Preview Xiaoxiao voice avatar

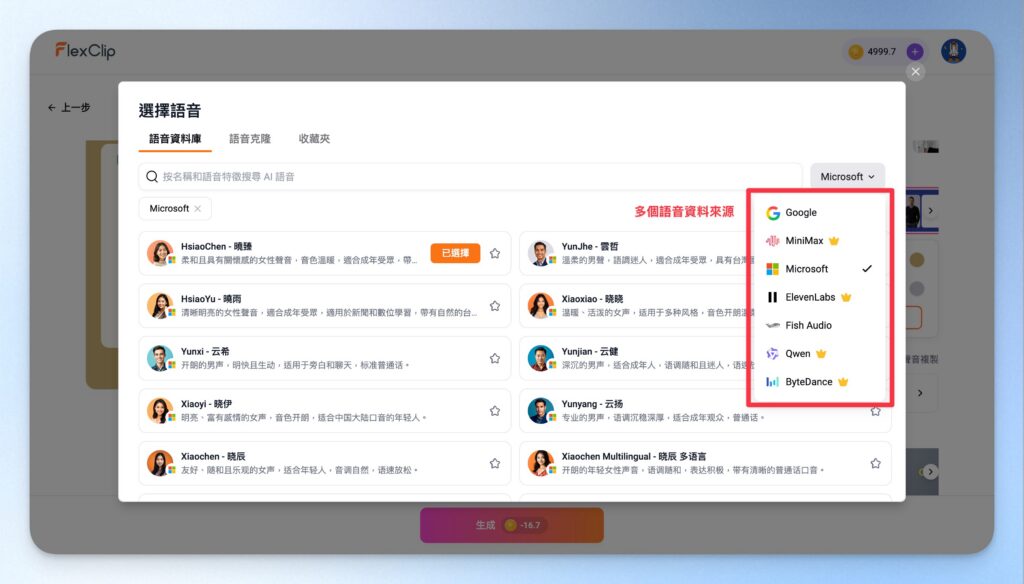(x=541, y=306)
